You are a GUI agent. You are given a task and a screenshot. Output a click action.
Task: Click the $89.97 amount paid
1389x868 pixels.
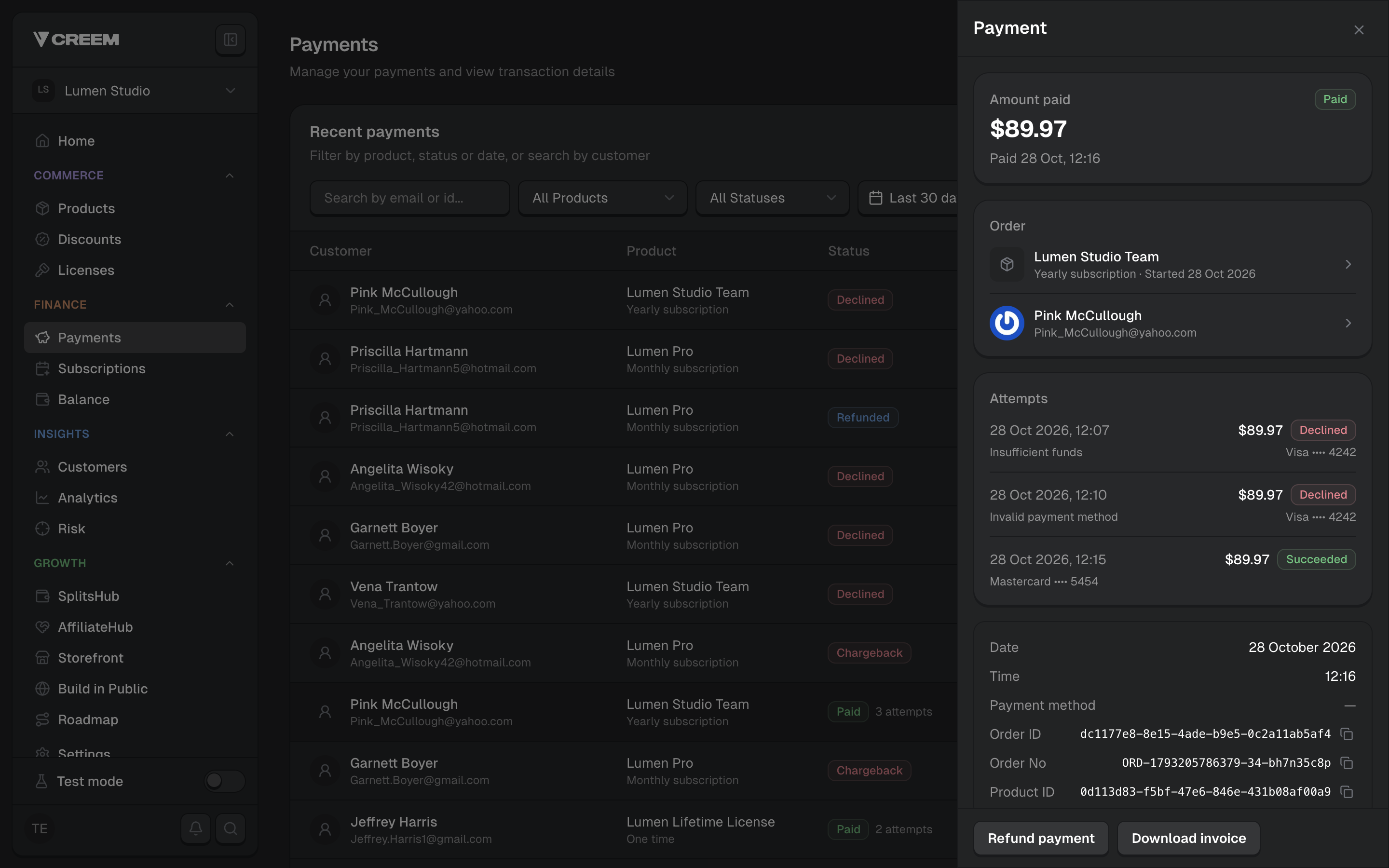[1028, 129]
